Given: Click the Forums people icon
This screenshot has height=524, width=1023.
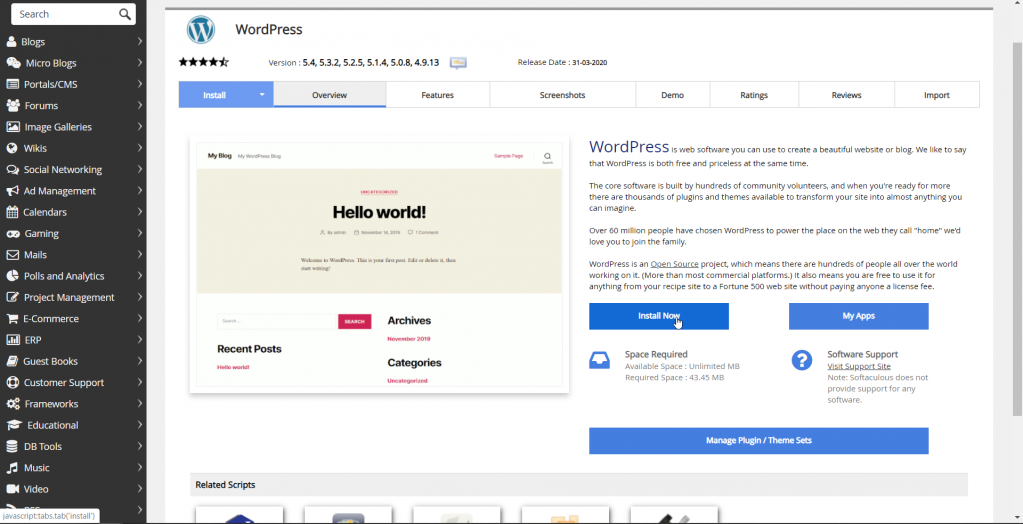Looking at the screenshot, I should click(x=12, y=106).
